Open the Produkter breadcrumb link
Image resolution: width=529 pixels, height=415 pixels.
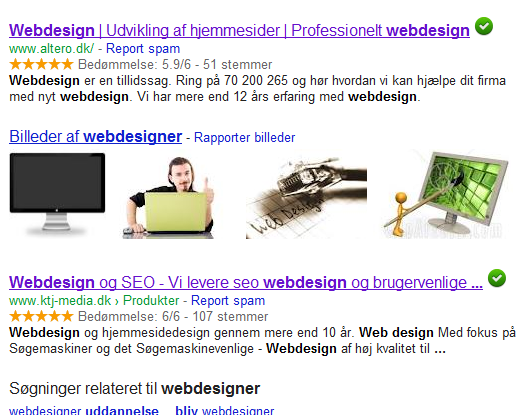pos(151,301)
